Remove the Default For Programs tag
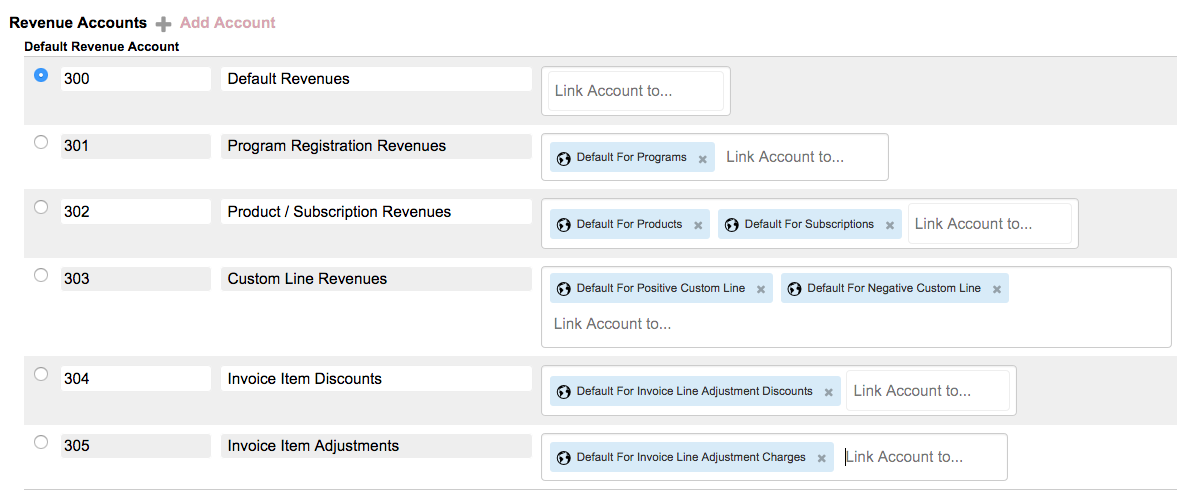This screenshot has width=1177, height=501. (x=703, y=159)
